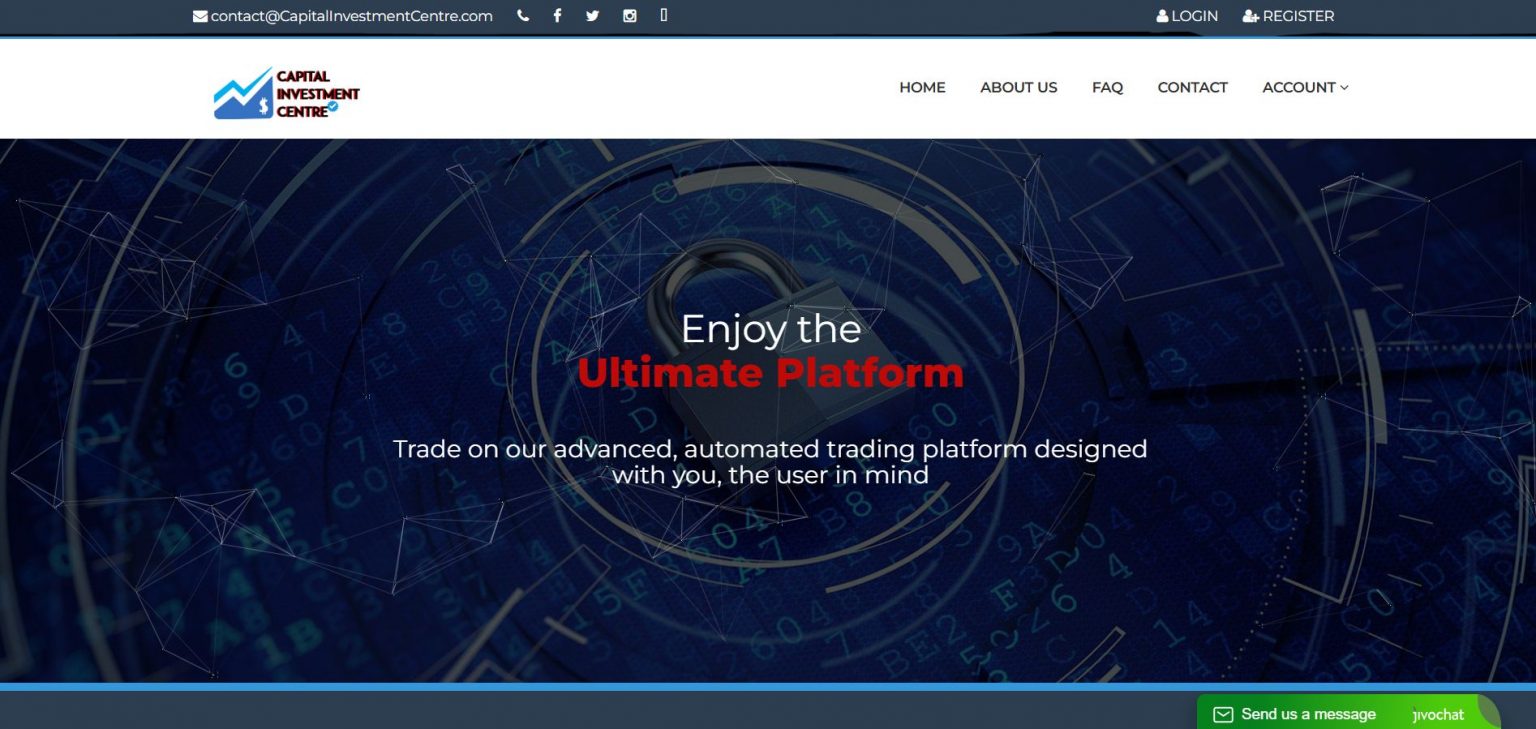The height and width of the screenshot is (729, 1536).
Task: Click the envelope icon in chat widget
Action: point(1222,714)
